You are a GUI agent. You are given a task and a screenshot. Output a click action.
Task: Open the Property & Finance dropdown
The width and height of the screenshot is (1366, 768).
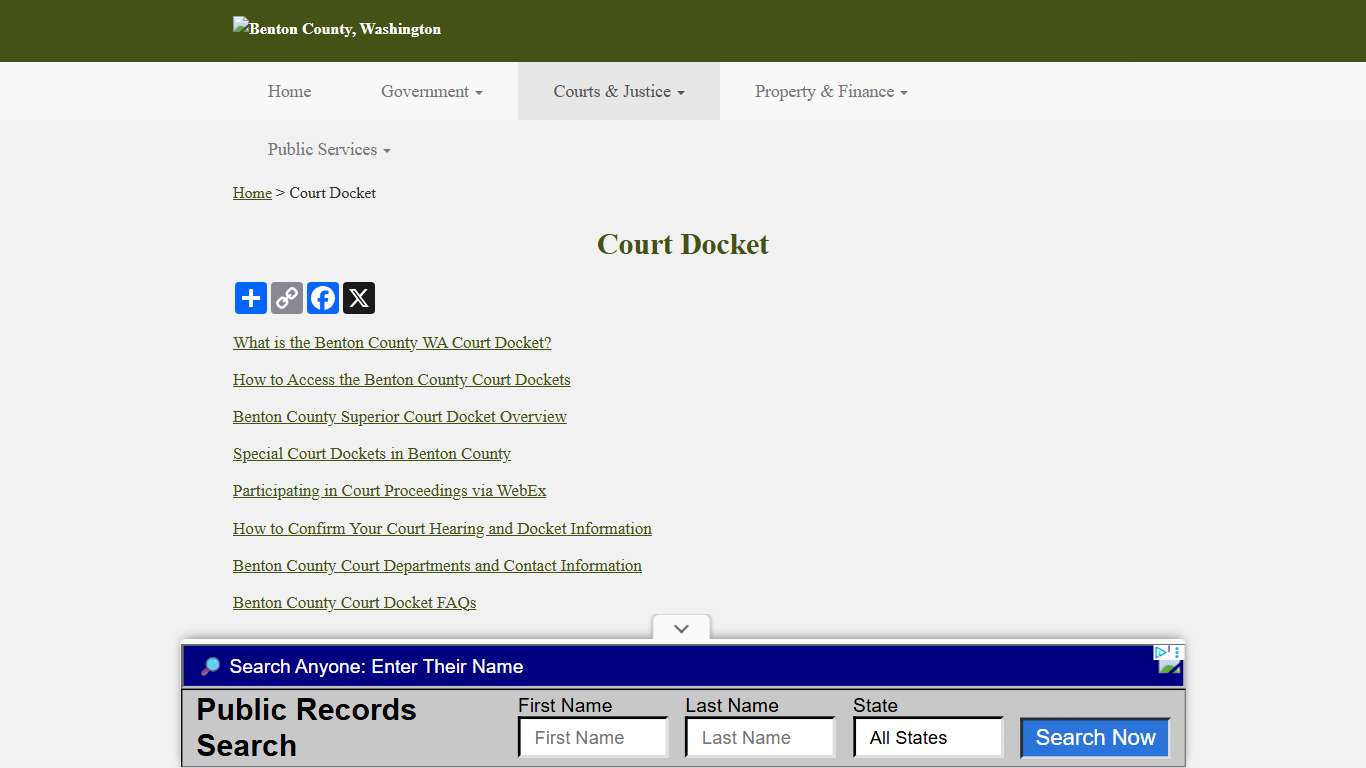pyautogui.click(x=830, y=91)
